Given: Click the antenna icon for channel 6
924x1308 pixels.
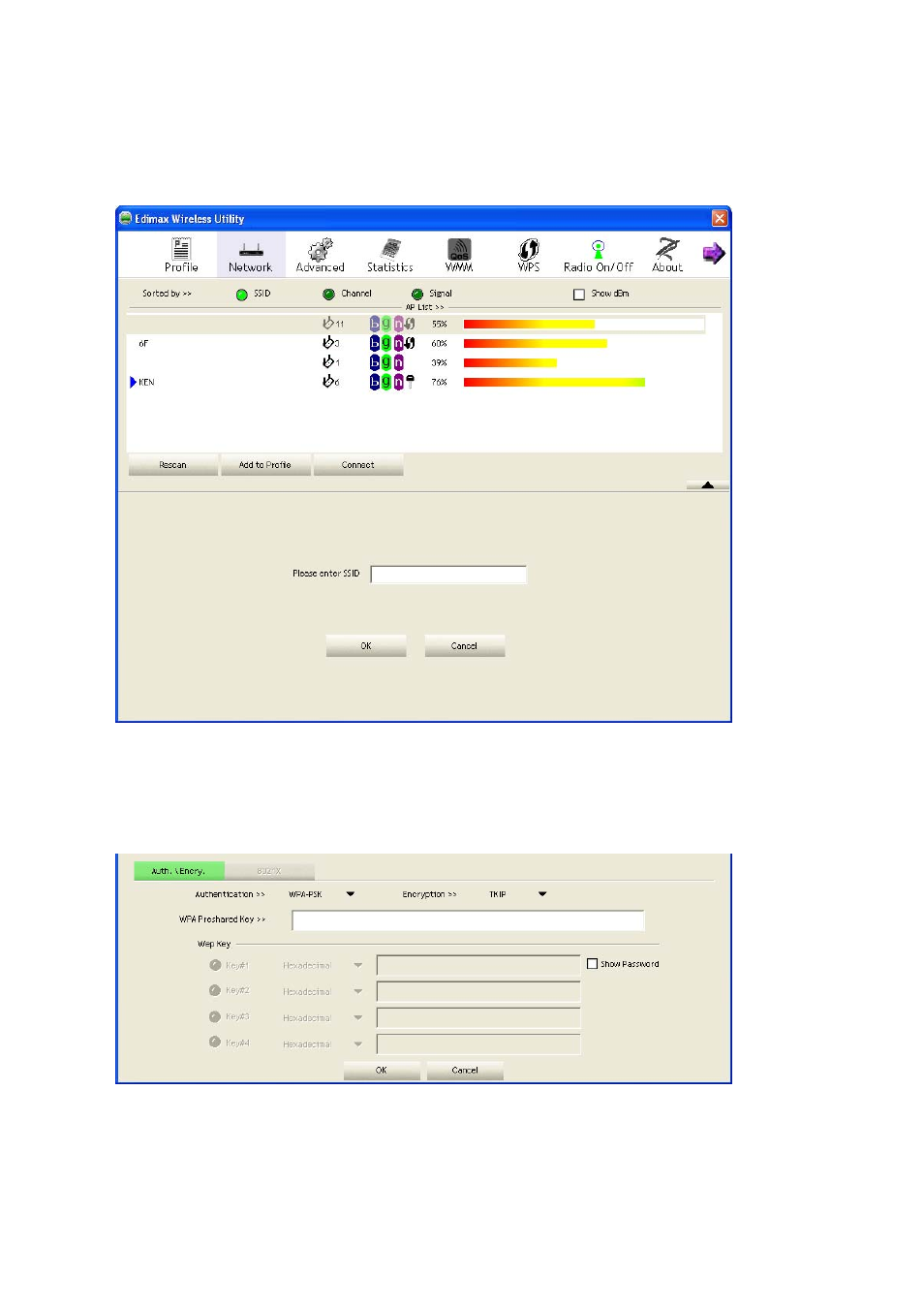Looking at the screenshot, I should [x=328, y=382].
